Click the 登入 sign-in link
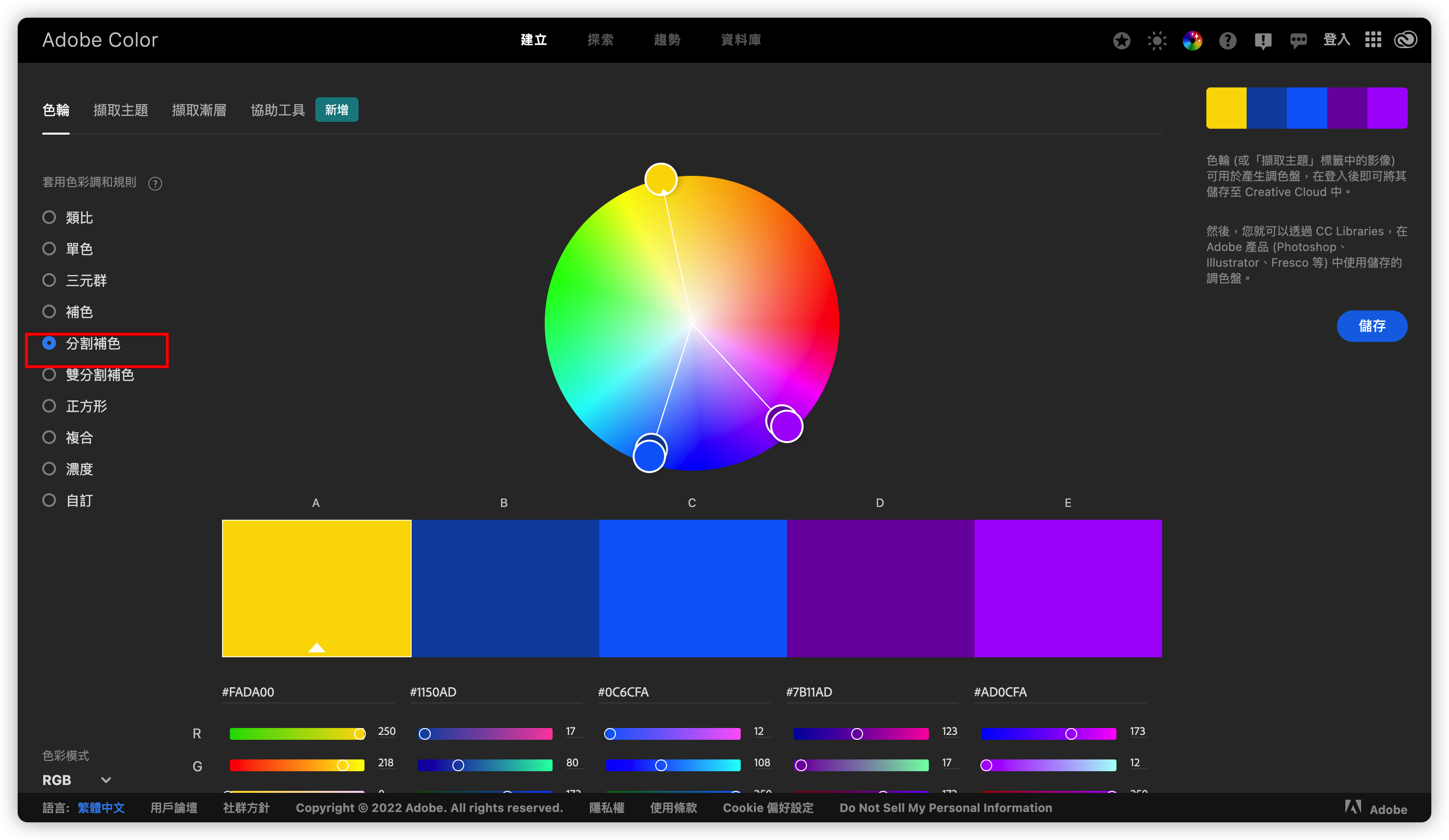 tap(1337, 40)
